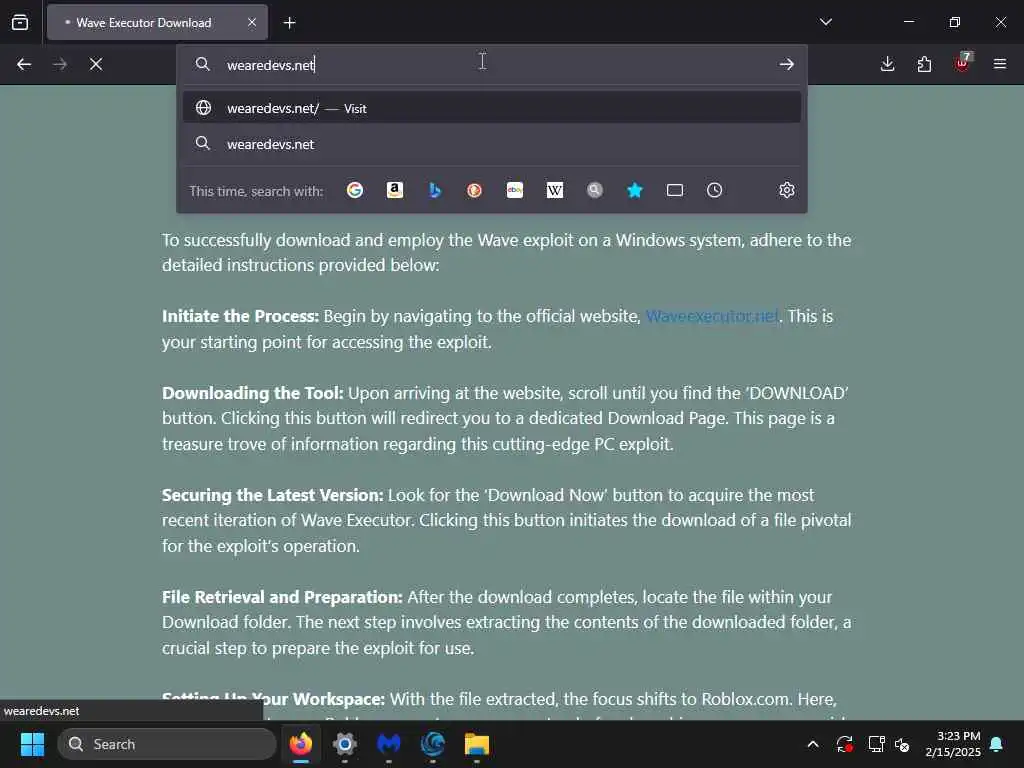Viewport: 1024px width, 768px height.
Task: Click the 'Initiate the Process:' heading text
Action: [240, 316]
